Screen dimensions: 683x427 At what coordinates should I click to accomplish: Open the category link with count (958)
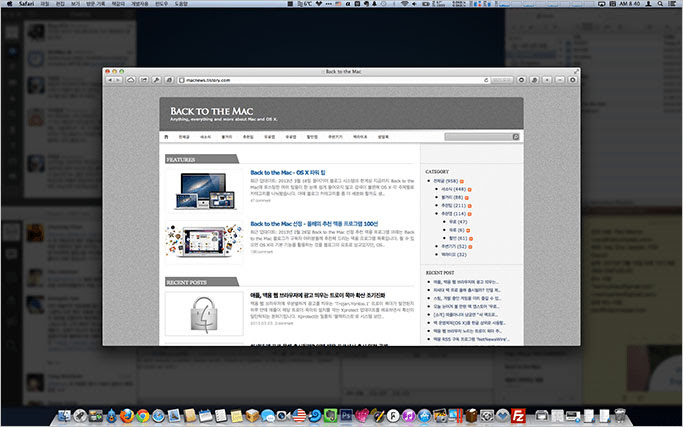click(445, 181)
